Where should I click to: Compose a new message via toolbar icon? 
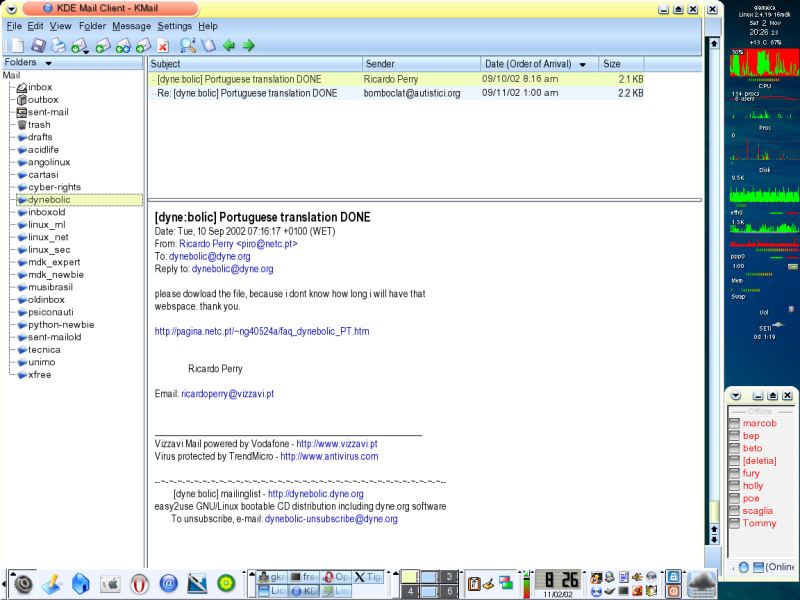coord(17,45)
